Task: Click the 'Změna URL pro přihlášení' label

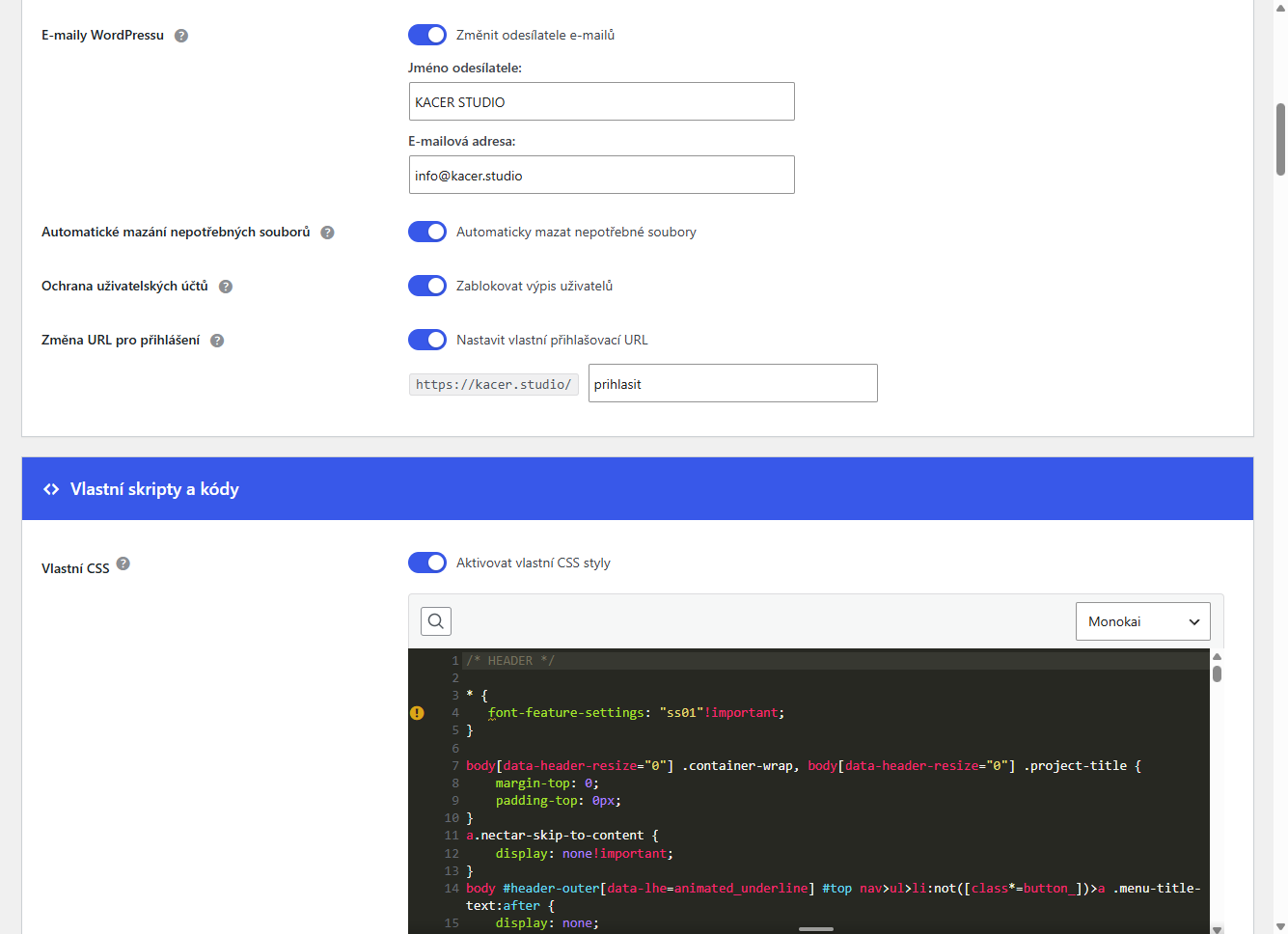Action: (x=121, y=340)
